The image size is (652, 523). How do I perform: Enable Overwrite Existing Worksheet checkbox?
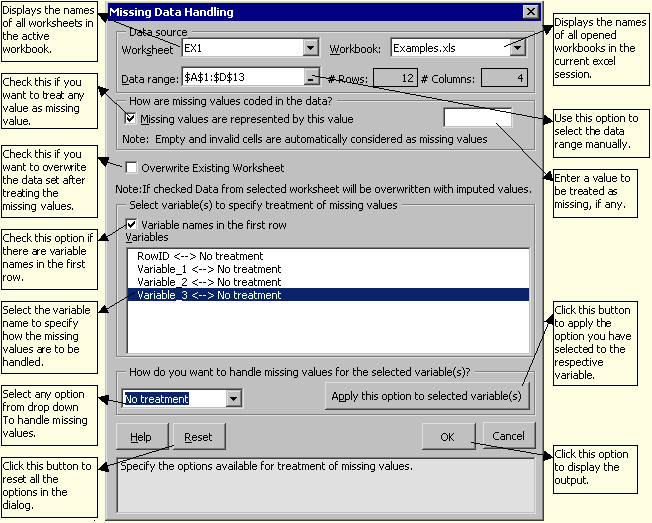(131, 168)
